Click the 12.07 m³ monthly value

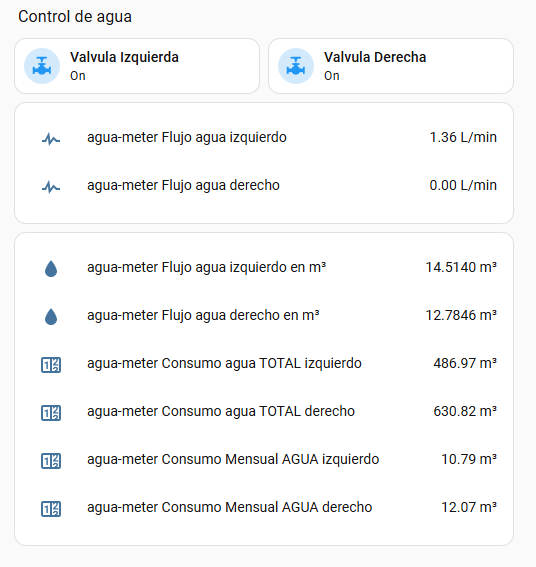[x=469, y=508]
